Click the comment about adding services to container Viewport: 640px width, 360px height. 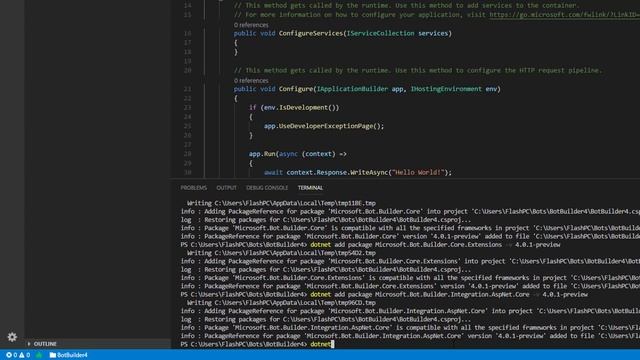click(x=407, y=6)
